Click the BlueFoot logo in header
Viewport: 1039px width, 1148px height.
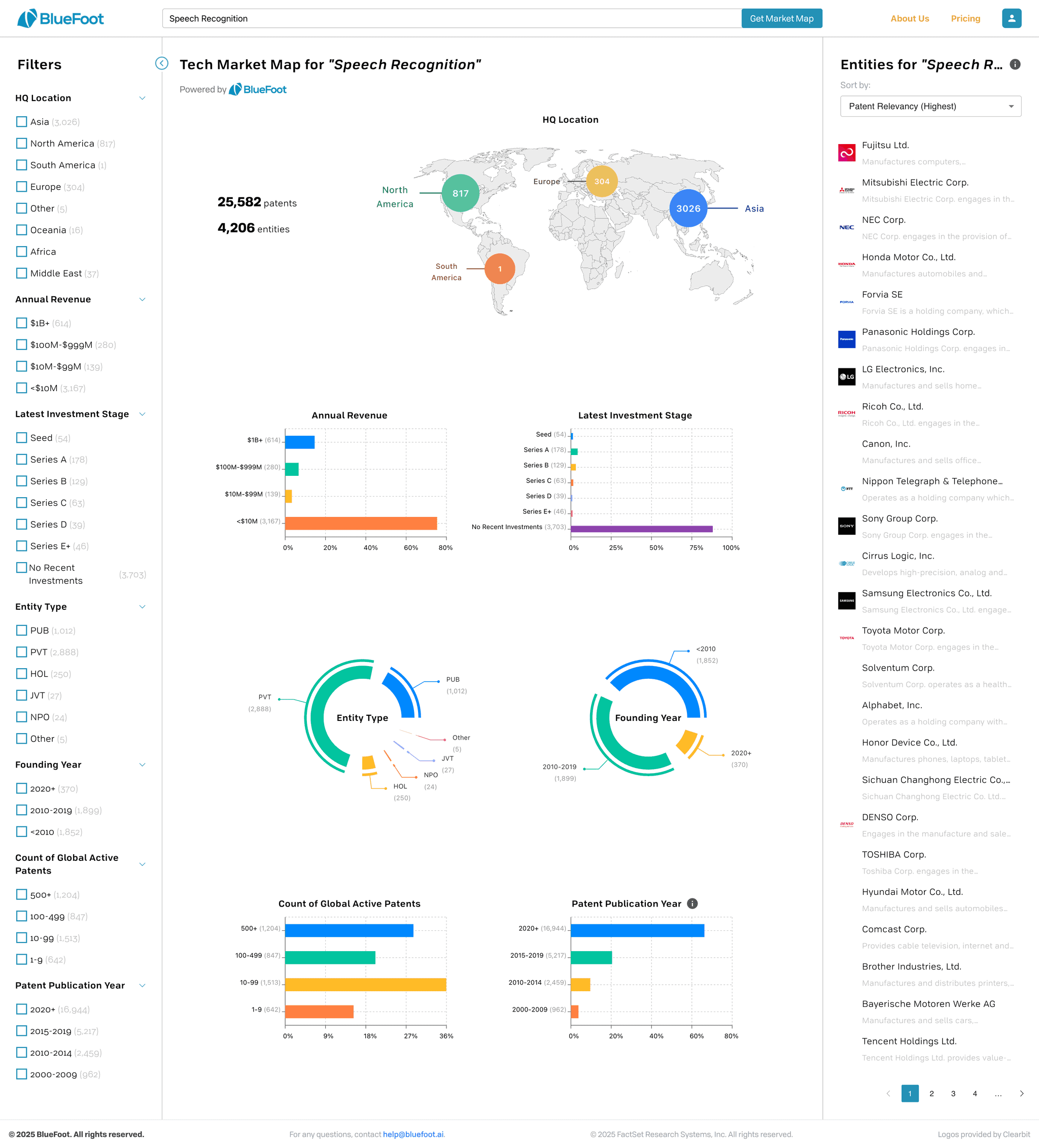[60, 19]
